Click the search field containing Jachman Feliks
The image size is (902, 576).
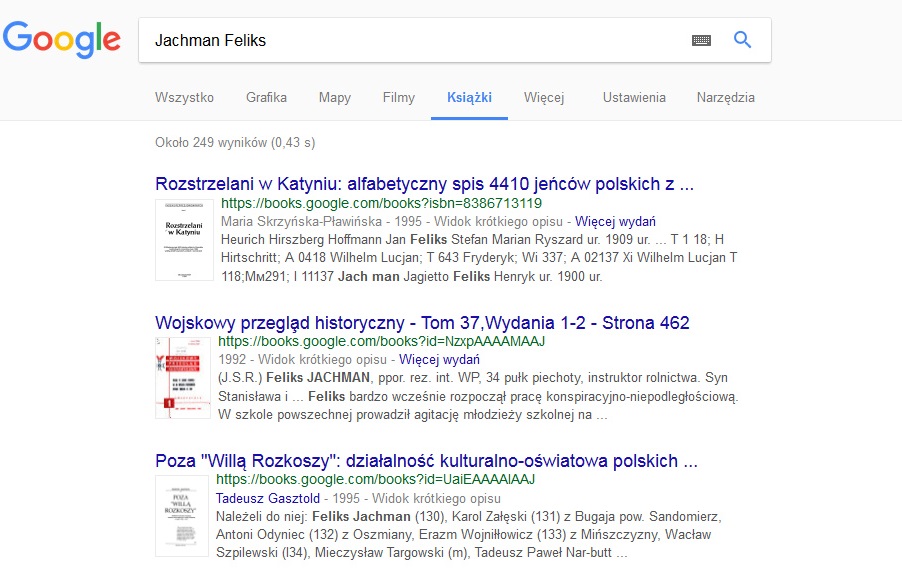(x=410, y=41)
